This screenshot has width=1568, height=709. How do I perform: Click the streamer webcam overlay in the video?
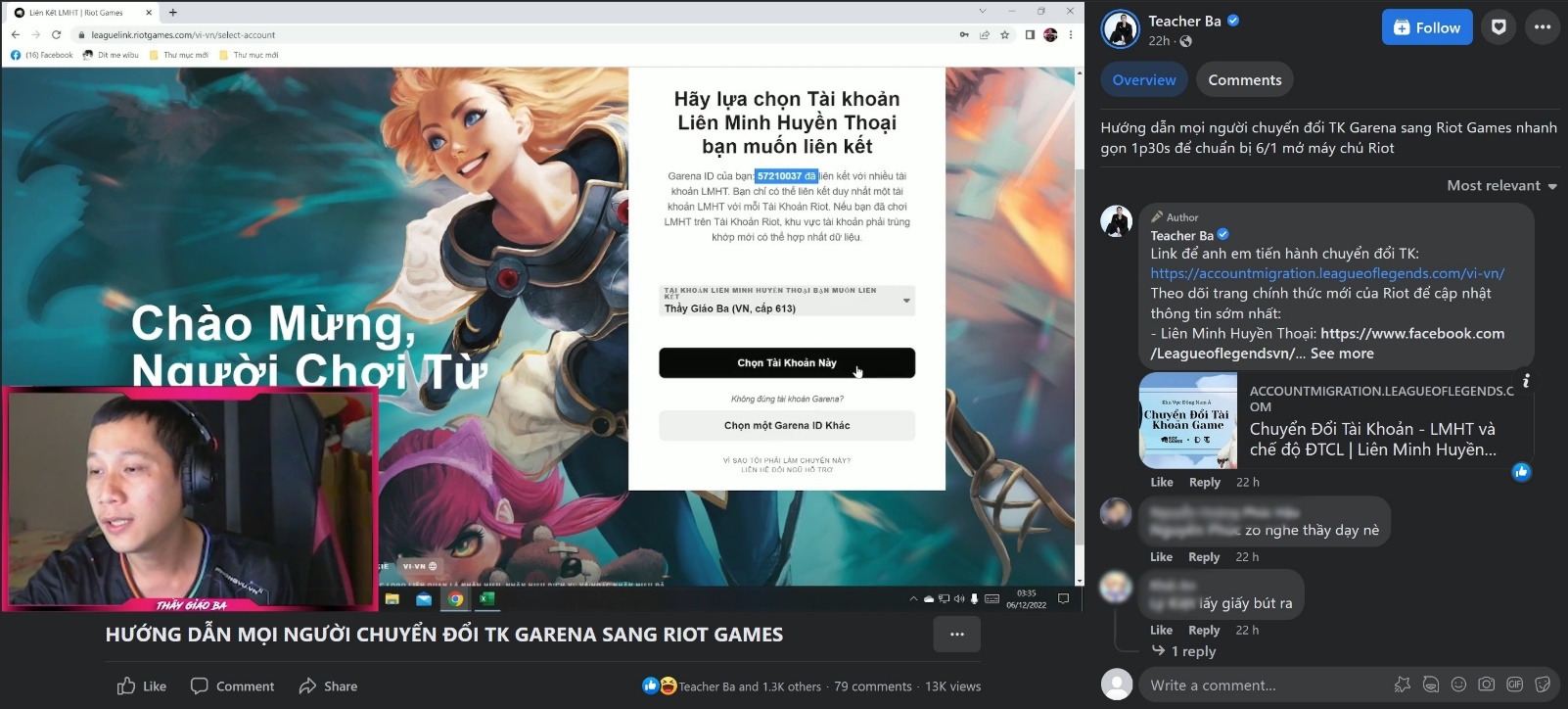tap(191, 498)
